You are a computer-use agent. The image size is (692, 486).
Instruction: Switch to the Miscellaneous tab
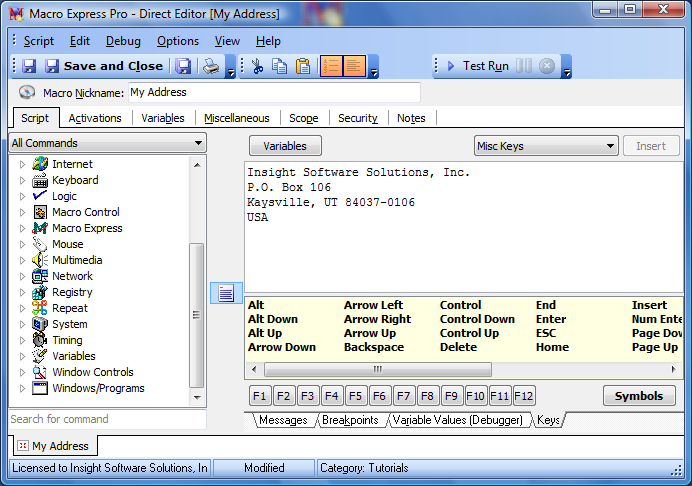[x=237, y=118]
